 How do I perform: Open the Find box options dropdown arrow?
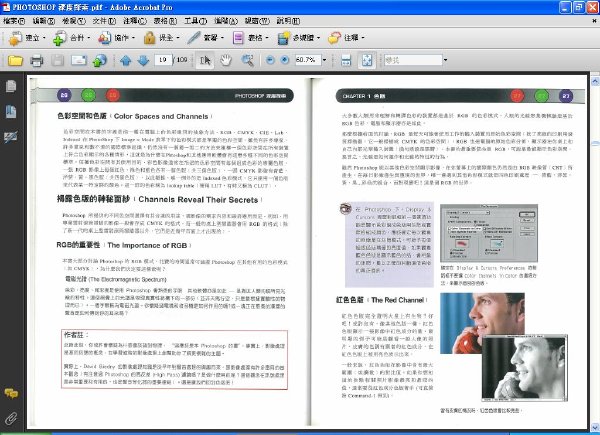pyautogui.click(x=445, y=60)
